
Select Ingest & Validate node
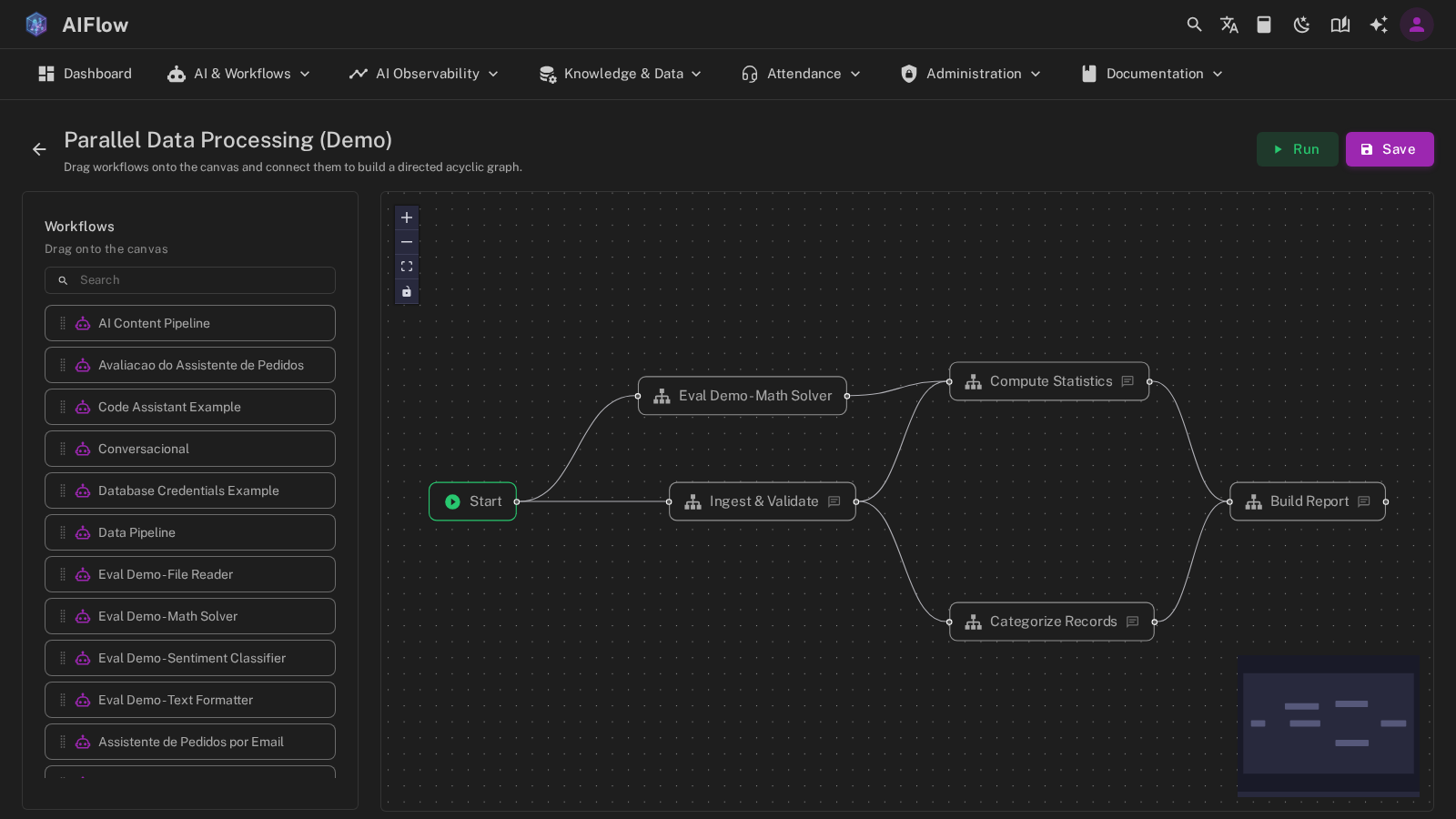763,501
